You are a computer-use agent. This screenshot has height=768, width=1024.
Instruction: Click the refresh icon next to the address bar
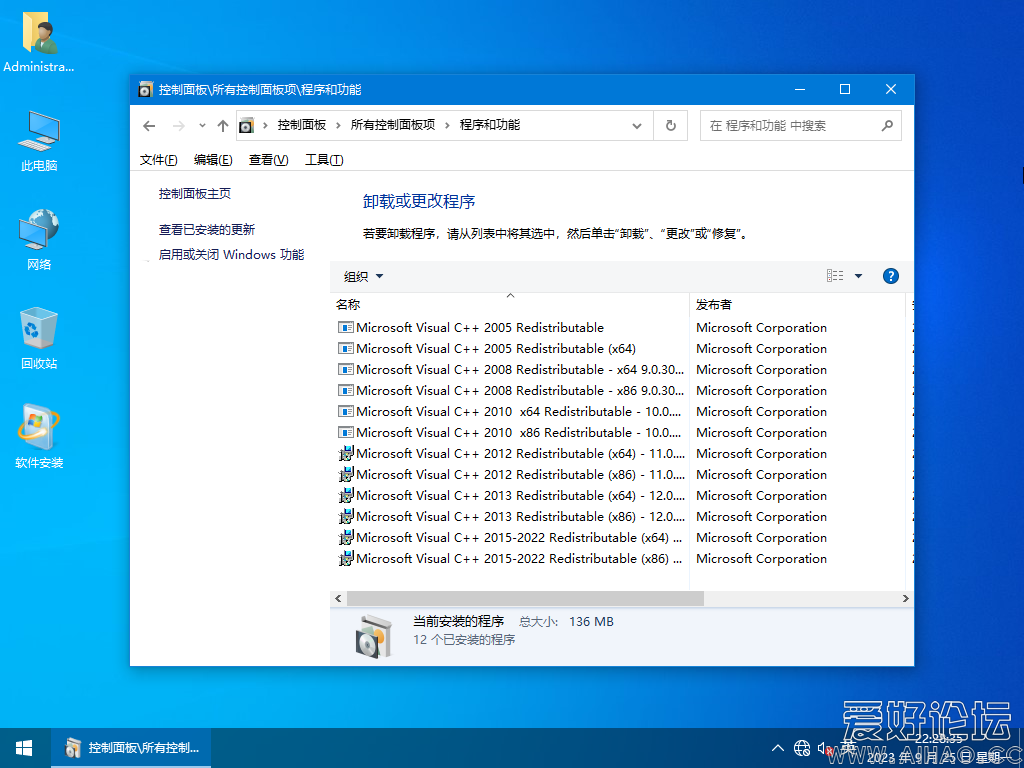[x=670, y=125]
